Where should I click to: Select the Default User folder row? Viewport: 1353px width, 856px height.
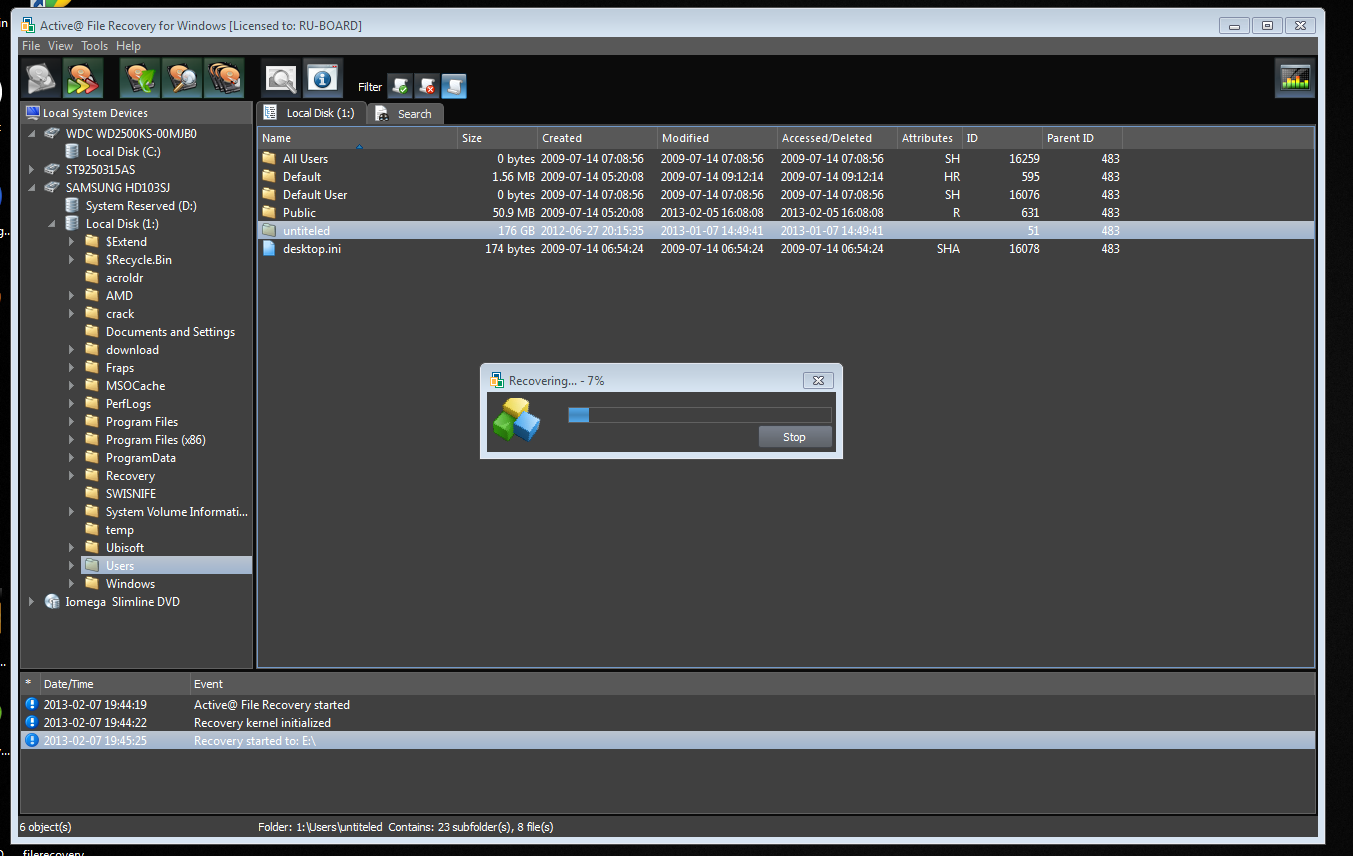click(785, 194)
